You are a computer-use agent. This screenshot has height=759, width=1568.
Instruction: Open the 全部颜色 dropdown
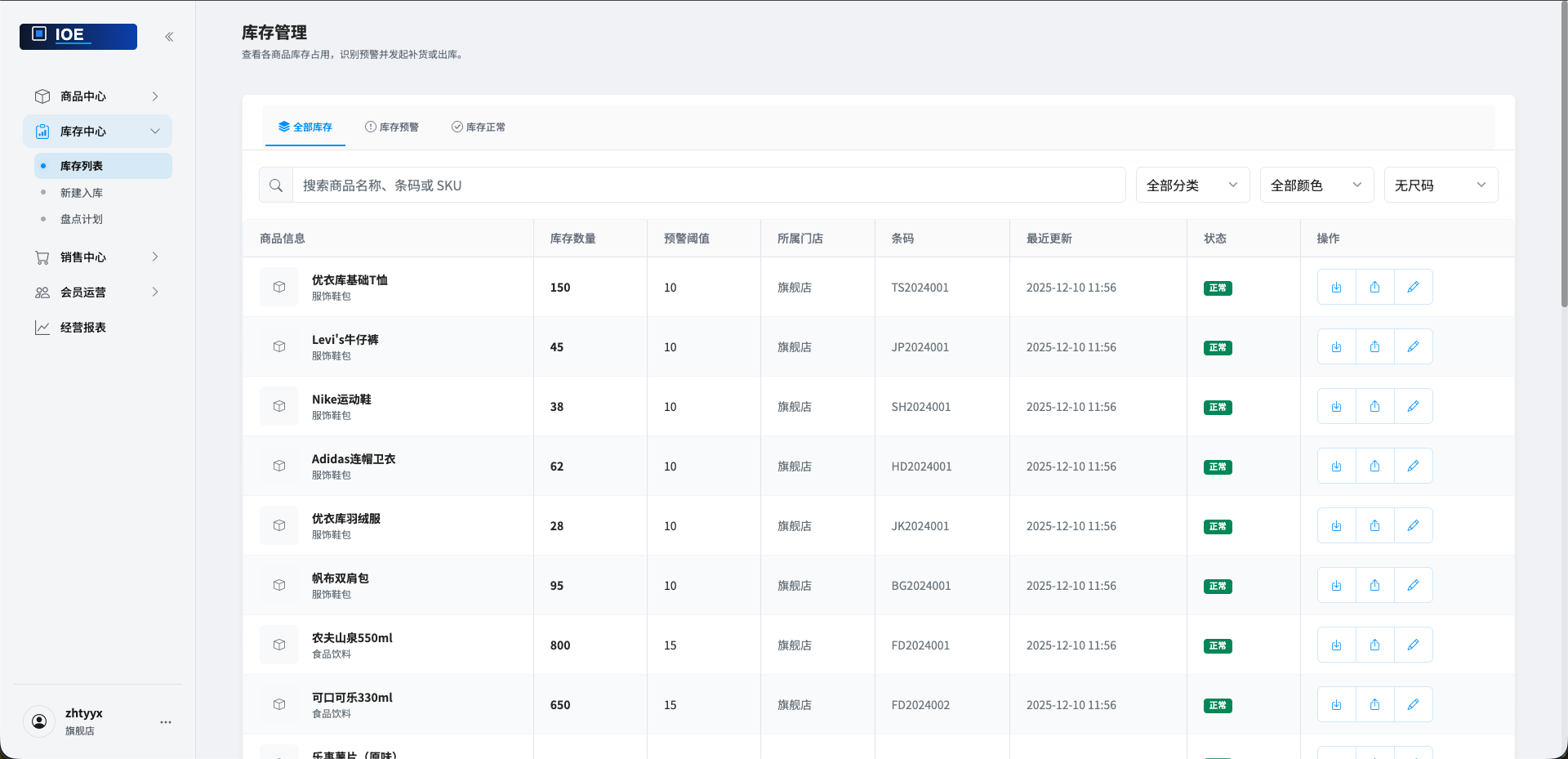click(x=1316, y=185)
